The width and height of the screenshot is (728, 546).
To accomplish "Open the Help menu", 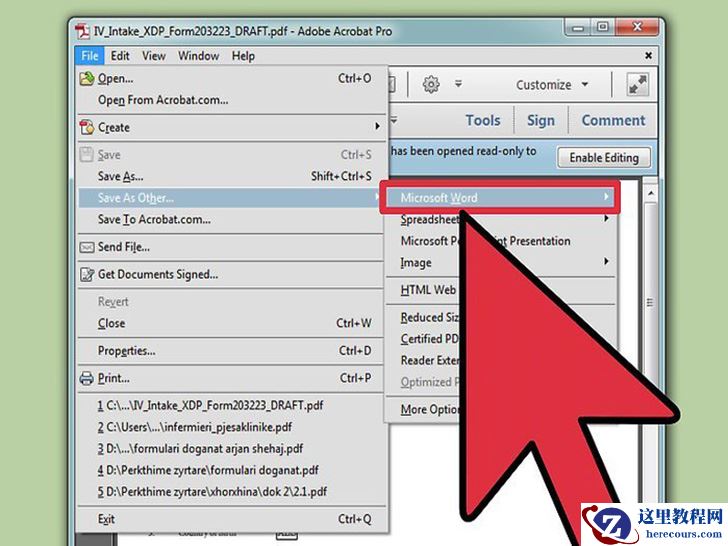I will coord(243,56).
